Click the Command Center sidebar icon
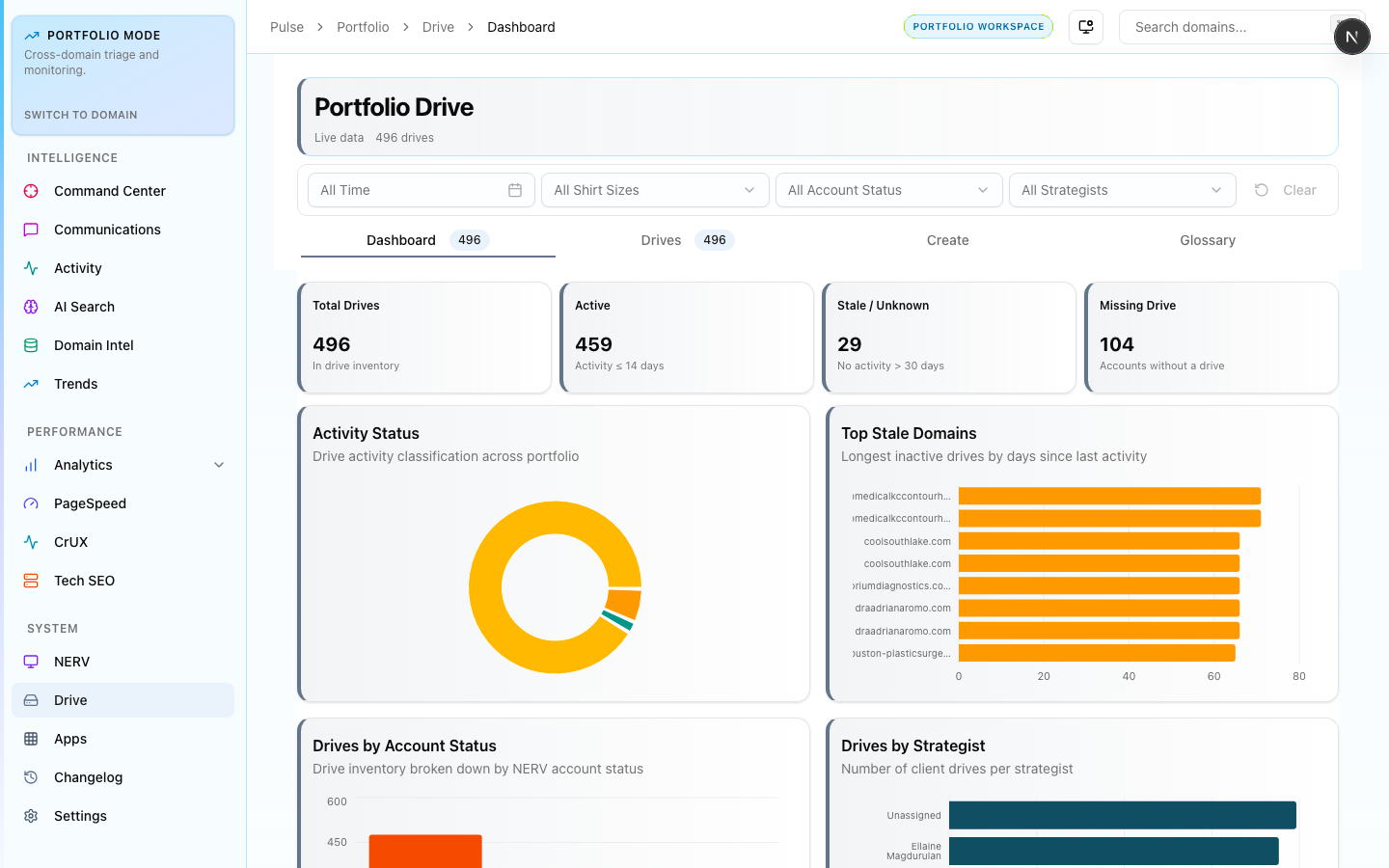This screenshot has width=1389, height=868. coord(31,191)
